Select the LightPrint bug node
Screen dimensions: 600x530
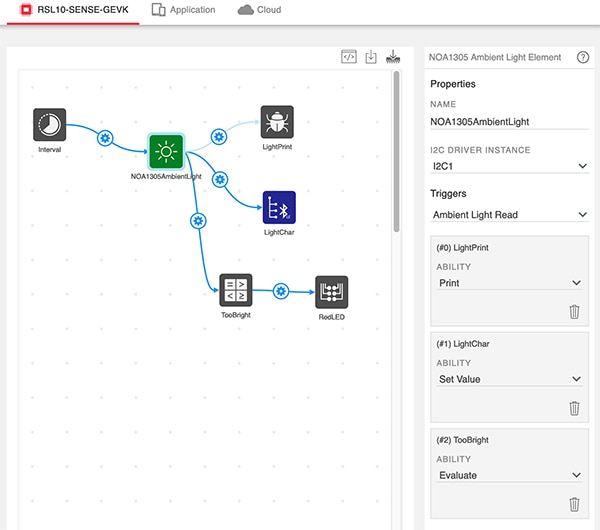point(277,122)
